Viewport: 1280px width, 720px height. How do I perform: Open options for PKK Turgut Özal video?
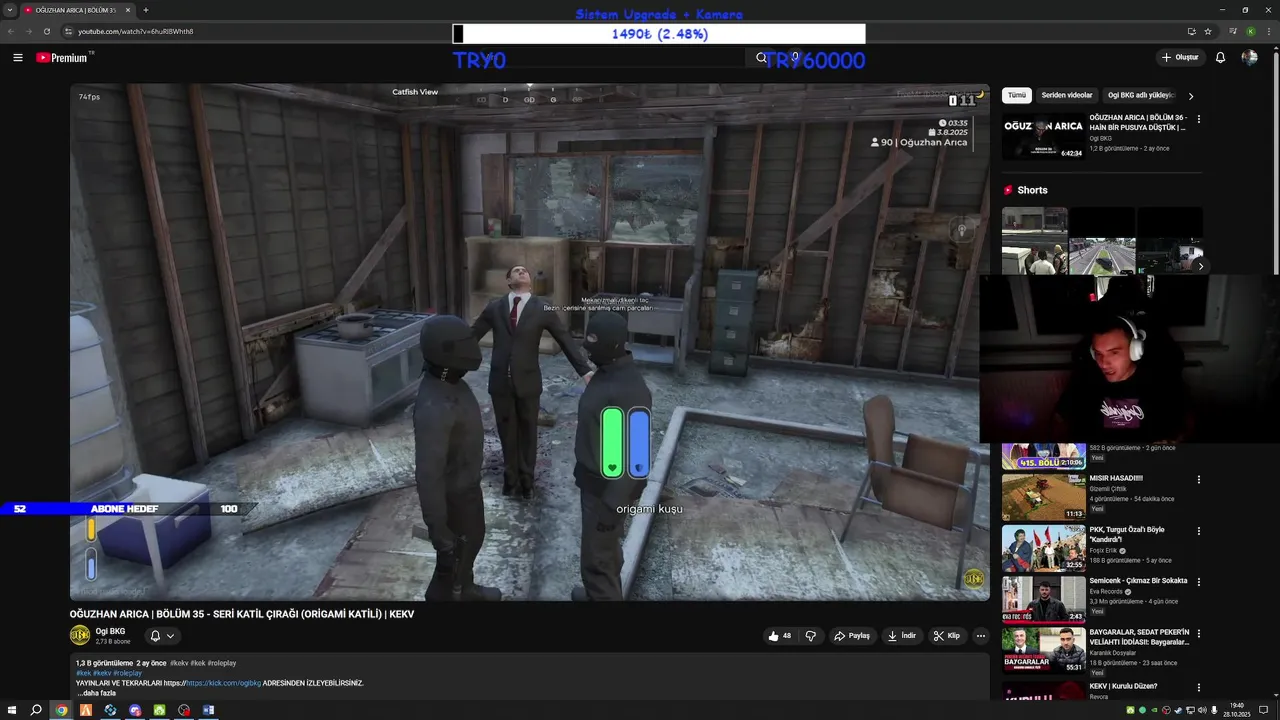(x=1199, y=531)
